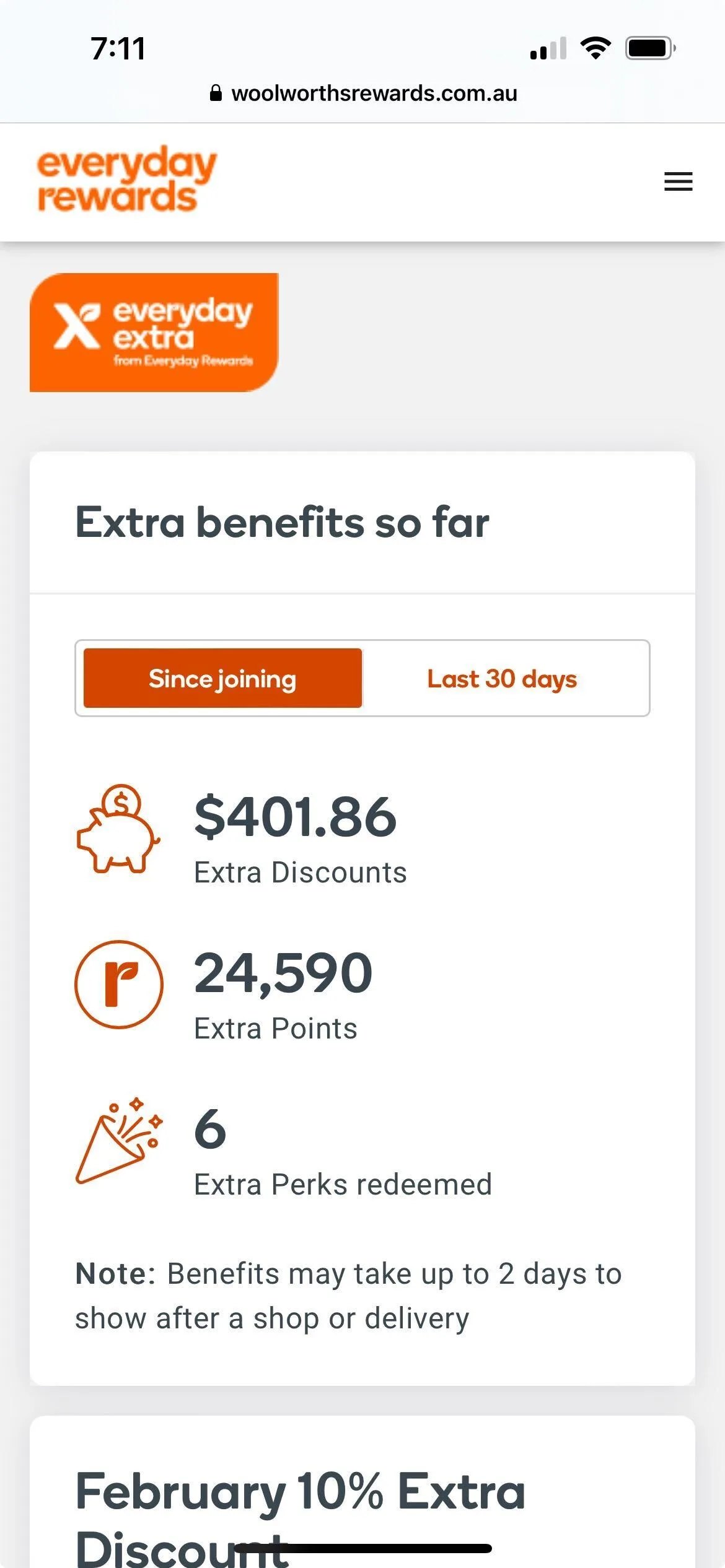The image size is (725, 1568).
Task: Switch to Last 30 days
Action: pyautogui.click(x=502, y=678)
